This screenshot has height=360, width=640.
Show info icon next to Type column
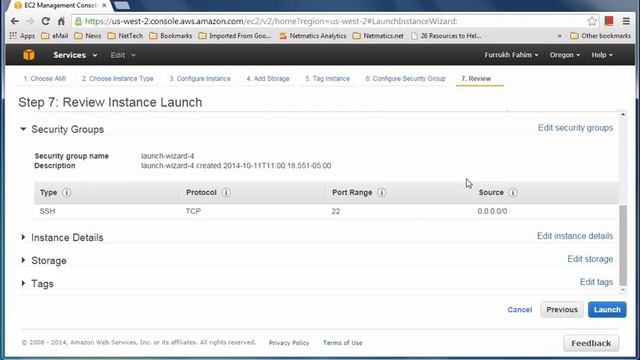pyautogui.click(x=67, y=192)
